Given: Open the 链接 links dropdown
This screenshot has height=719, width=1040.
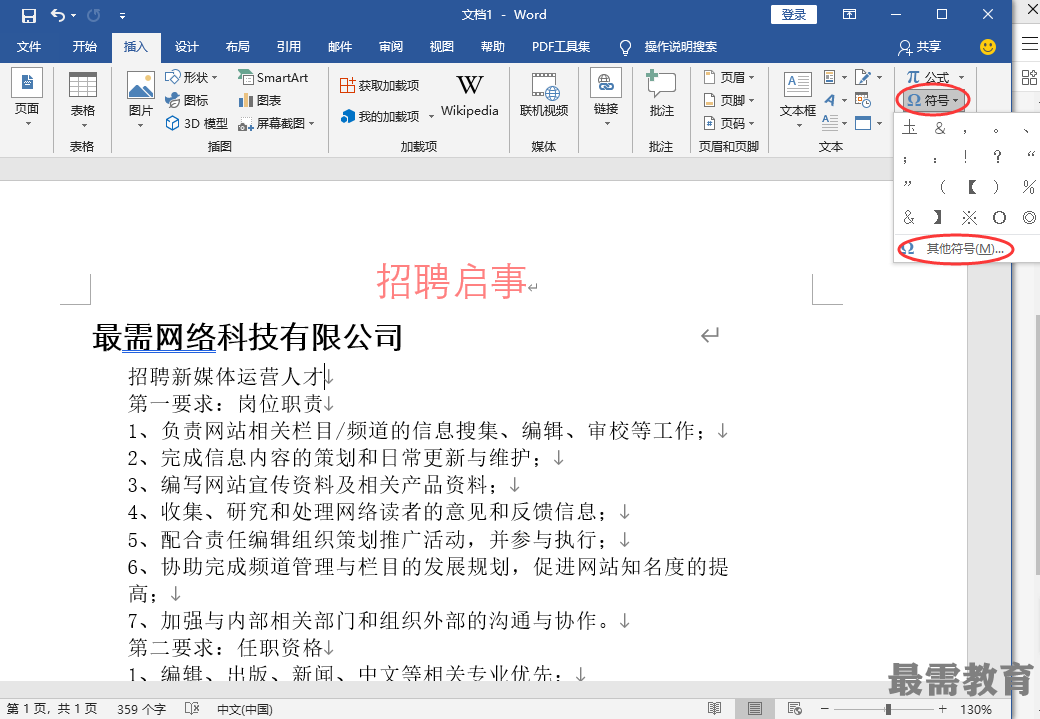Looking at the screenshot, I should [x=606, y=98].
